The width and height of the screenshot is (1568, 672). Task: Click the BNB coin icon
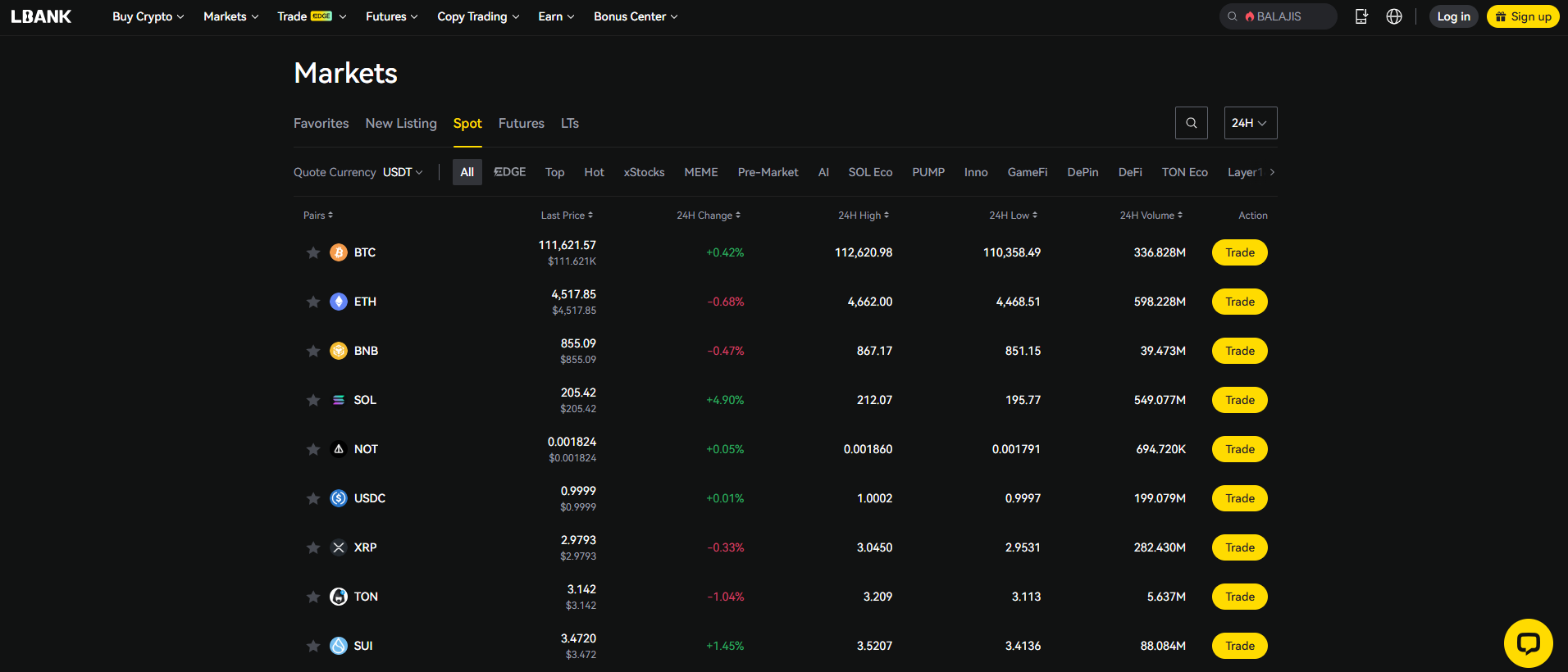click(x=339, y=351)
